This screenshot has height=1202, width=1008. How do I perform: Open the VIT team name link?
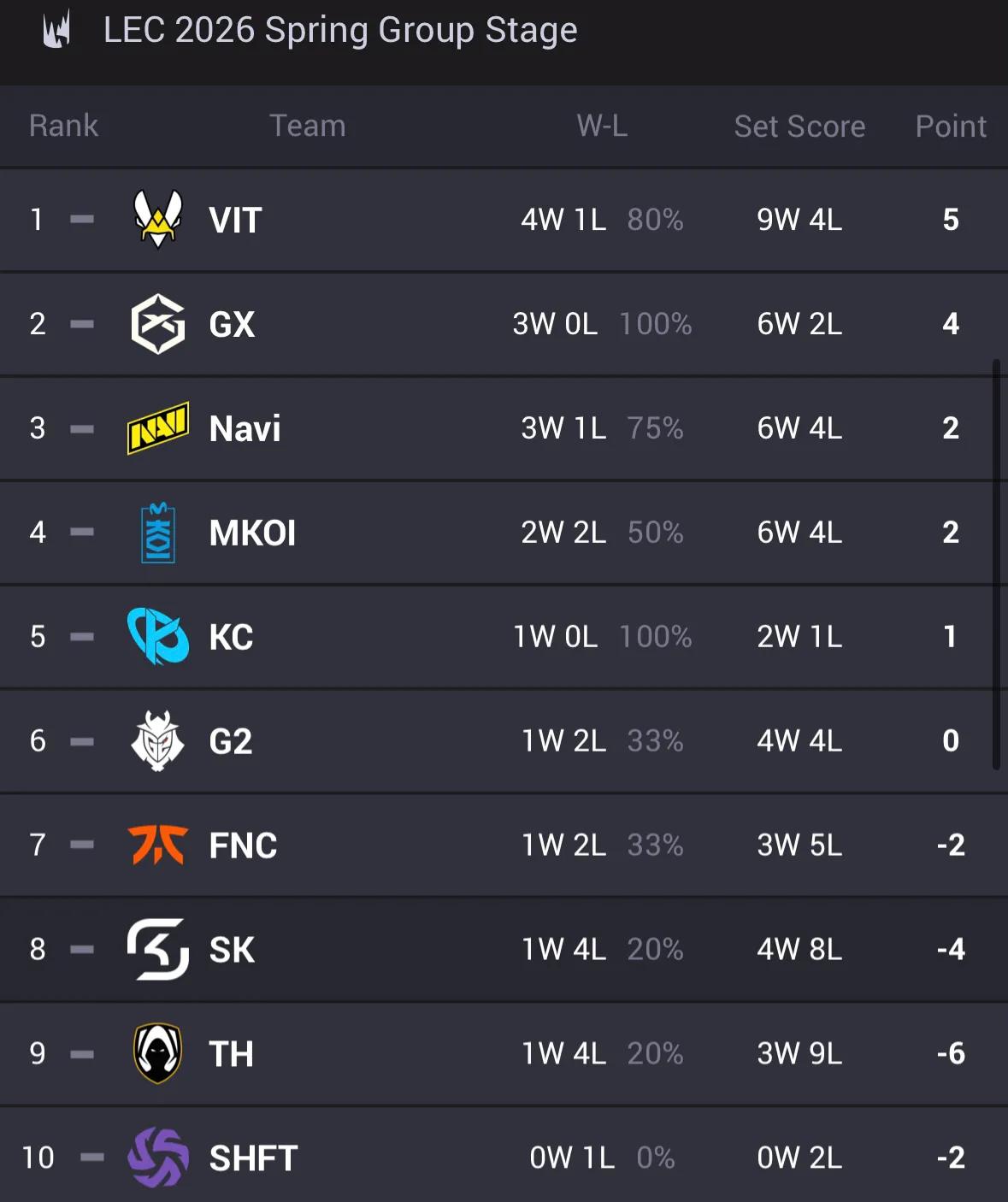[x=235, y=221]
